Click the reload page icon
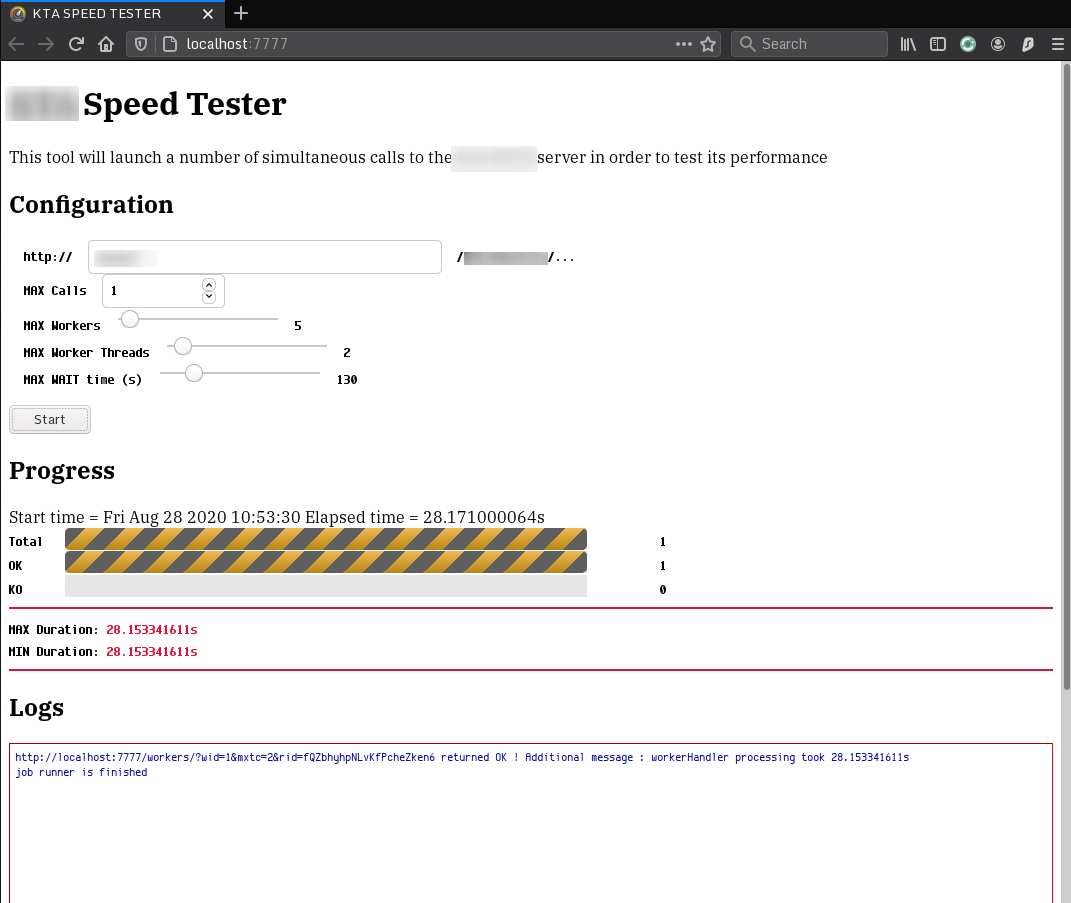The image size is (1071, 903). 76,44
